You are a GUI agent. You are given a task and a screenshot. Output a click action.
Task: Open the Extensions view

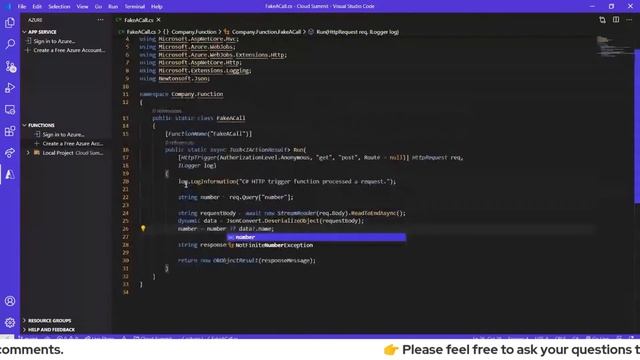[x=10, y=131]
